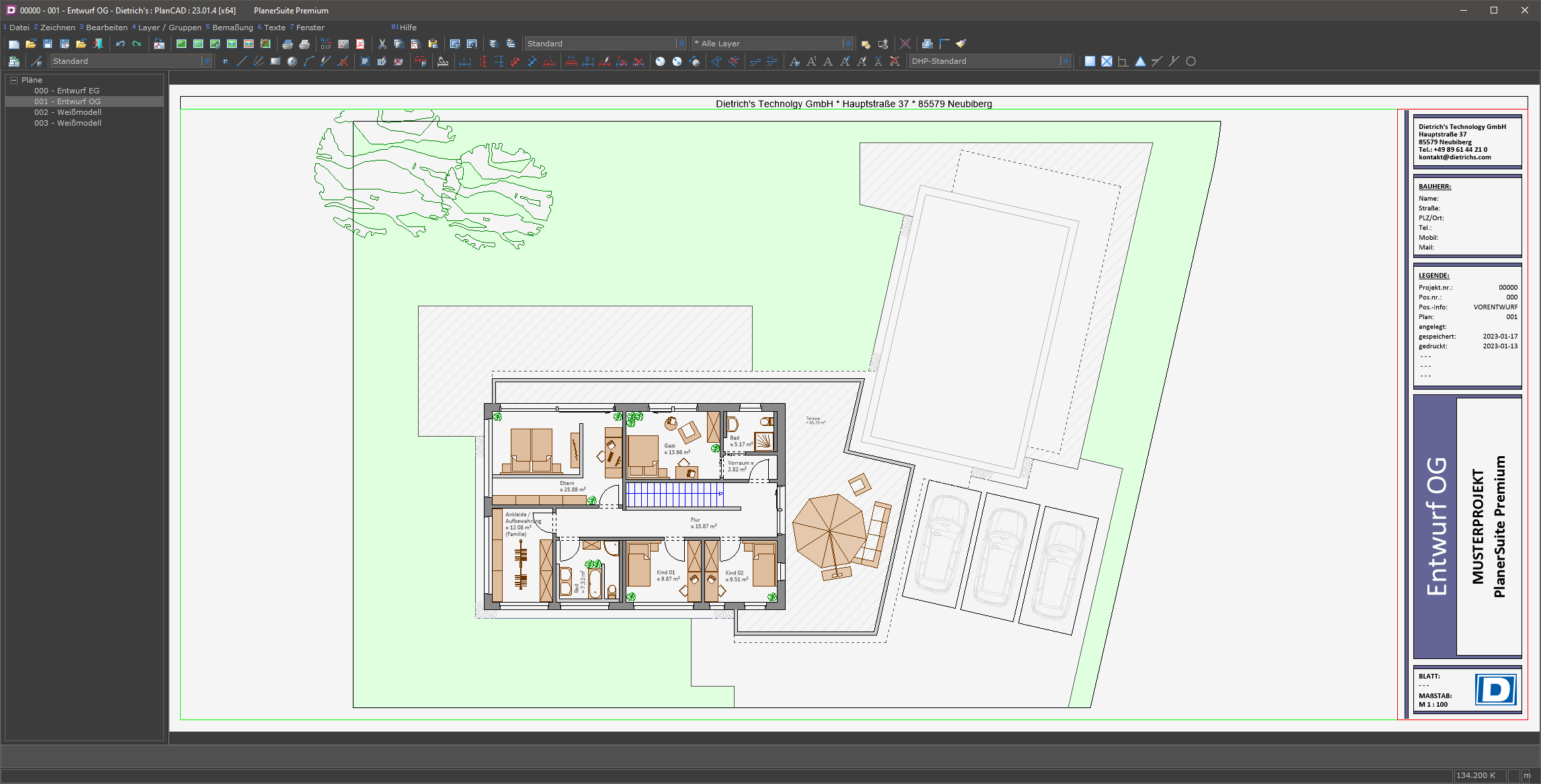Click the delete hatch icon
The width and height of the screenshot is (1541, 784).
[x=399, y=62]
